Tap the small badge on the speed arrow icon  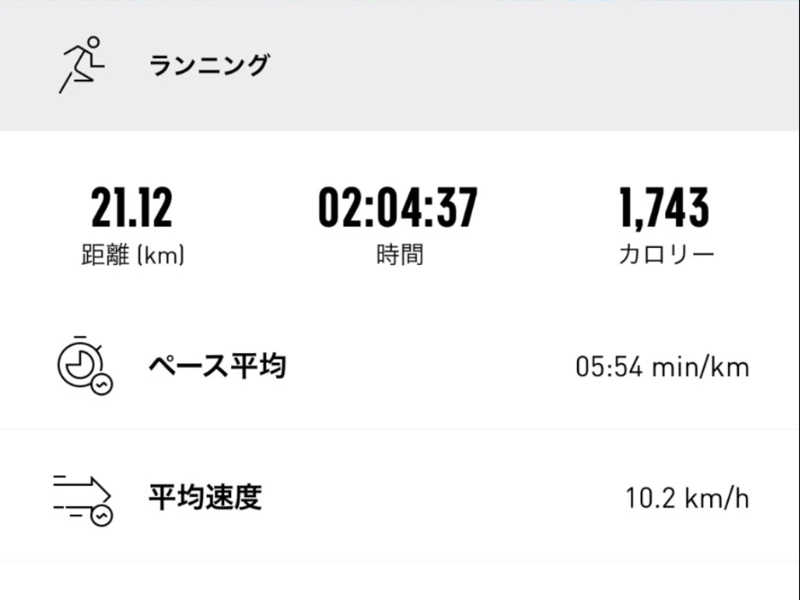pyautogui.click(x=101, y=515)
